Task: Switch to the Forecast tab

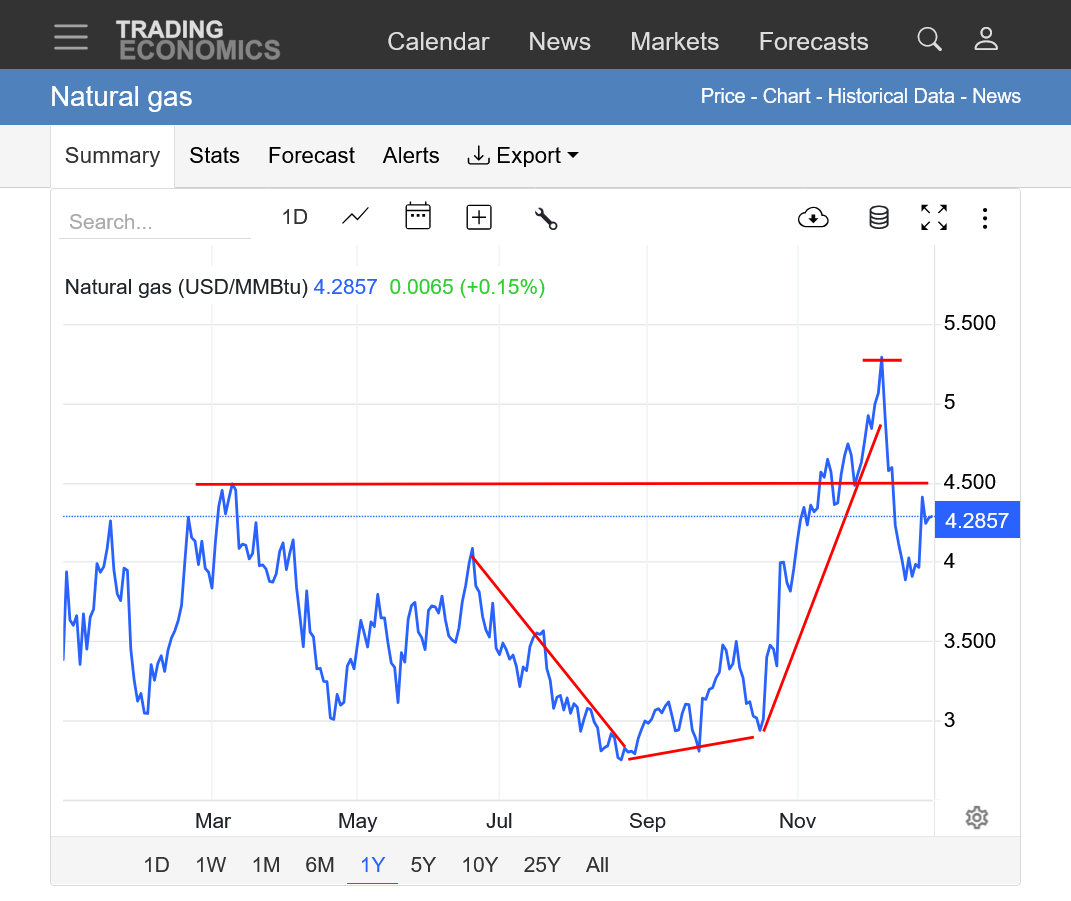Action: click(311, 156)
